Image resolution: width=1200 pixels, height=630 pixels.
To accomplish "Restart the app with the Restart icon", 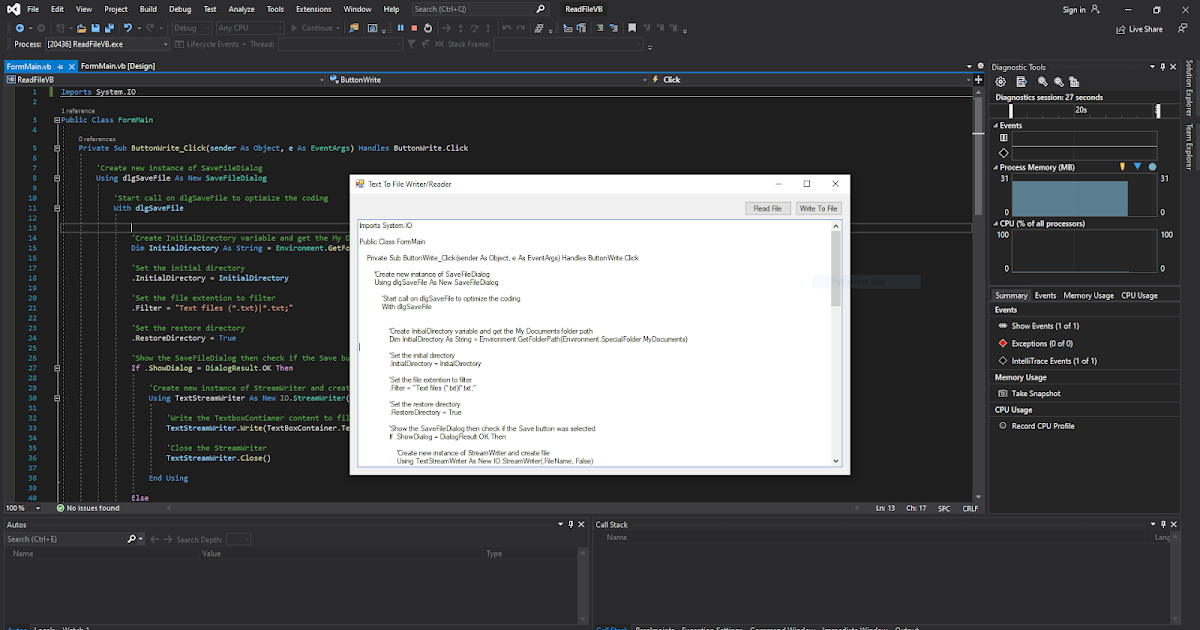I will click(x=428, y=29).
